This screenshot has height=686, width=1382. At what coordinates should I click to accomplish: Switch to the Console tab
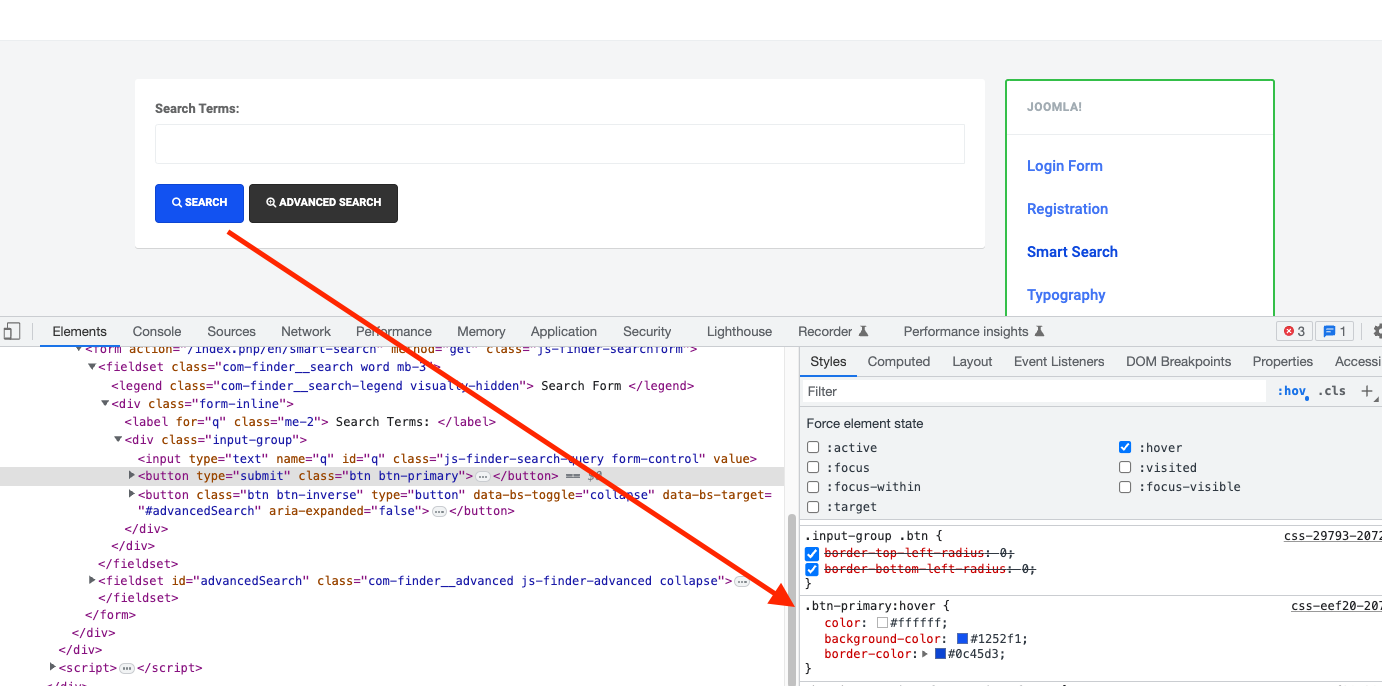(157, 331)
